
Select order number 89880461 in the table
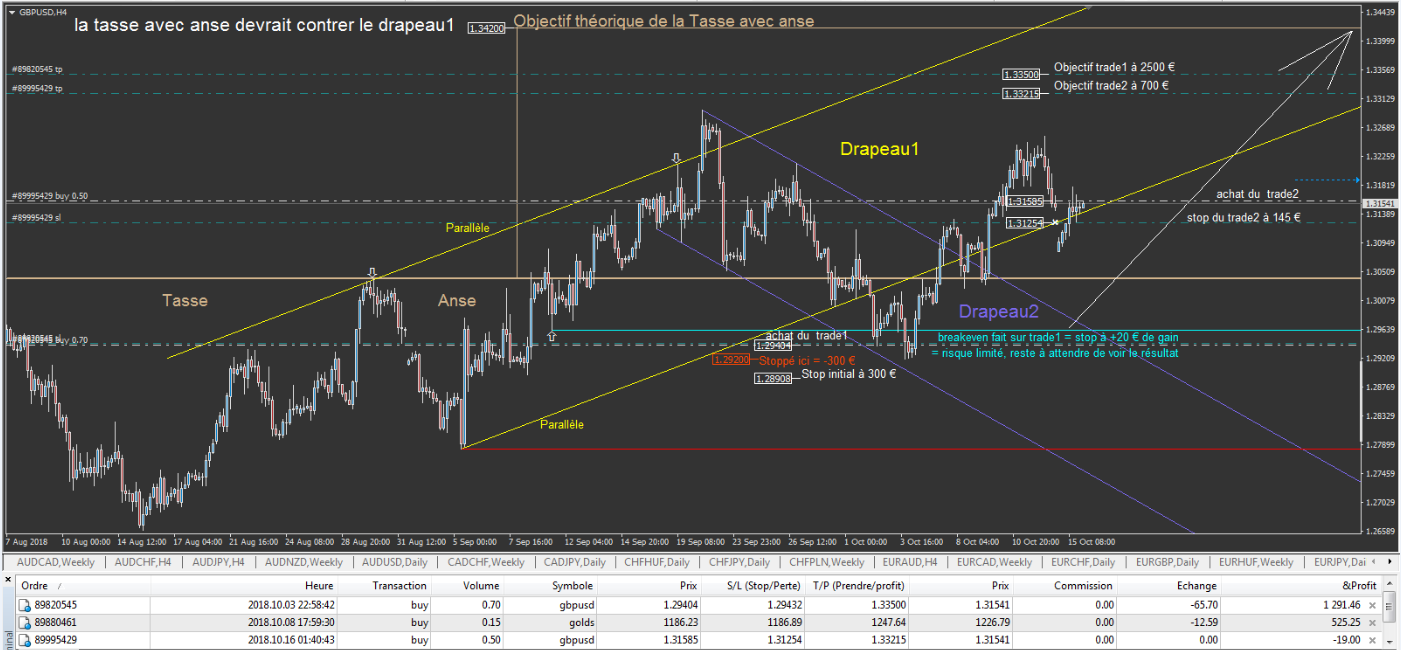57,622
